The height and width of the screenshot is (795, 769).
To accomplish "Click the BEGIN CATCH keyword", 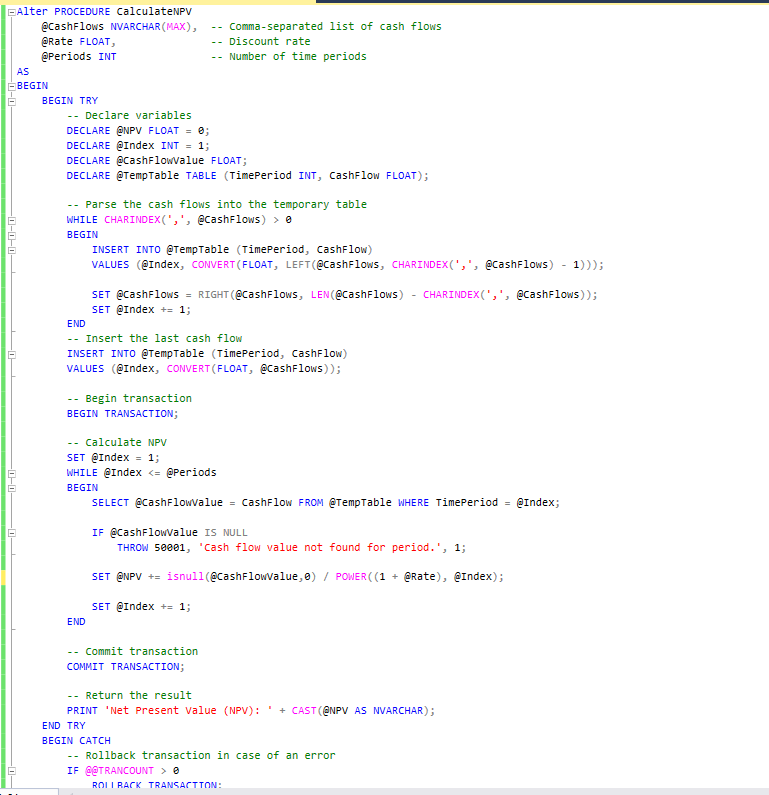I will tap(76, 741).
